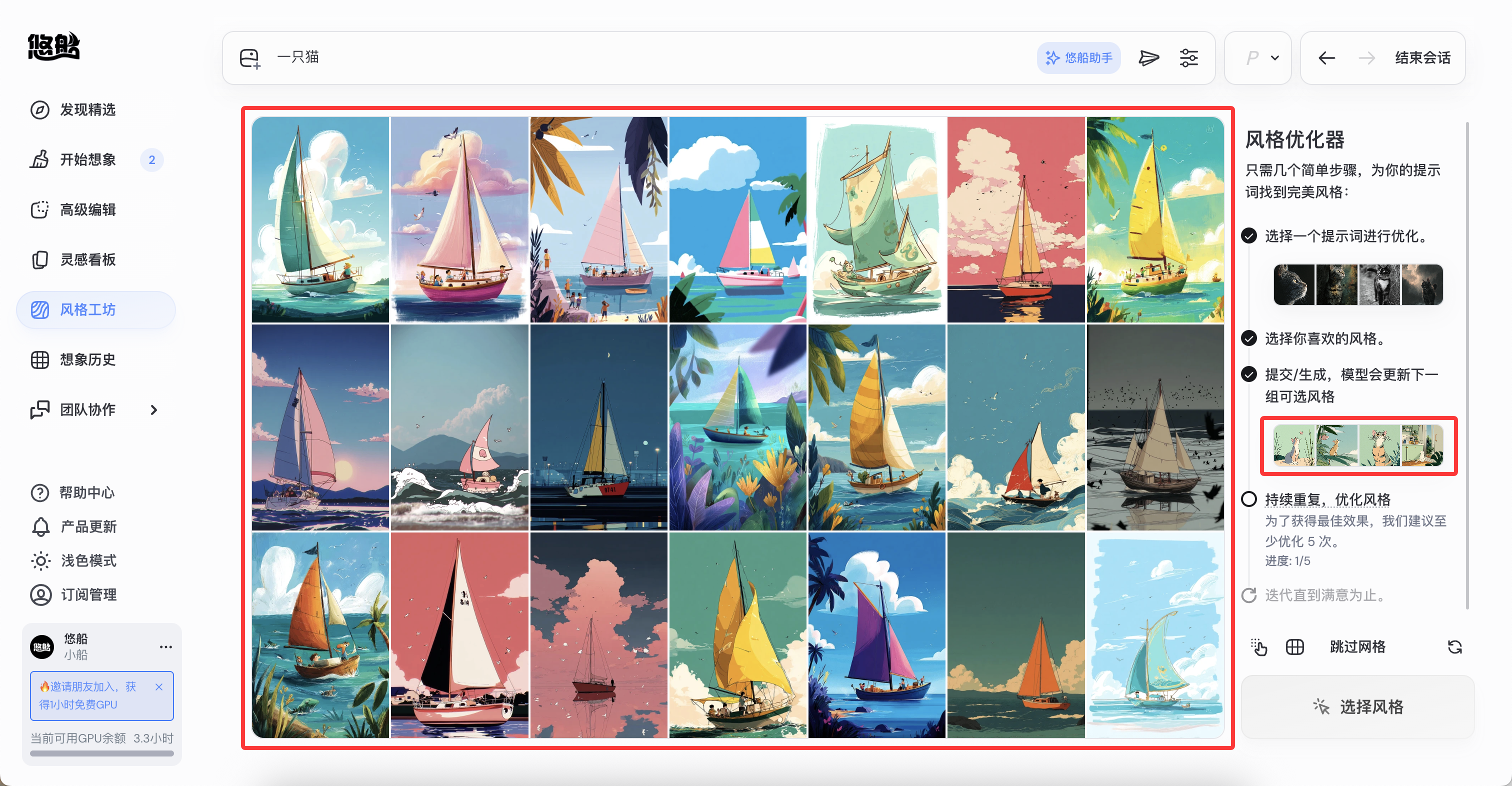The image size is (1512, 786).
Task: Select the grid view icon near 跳过网格
Action: coord(1294,647)
